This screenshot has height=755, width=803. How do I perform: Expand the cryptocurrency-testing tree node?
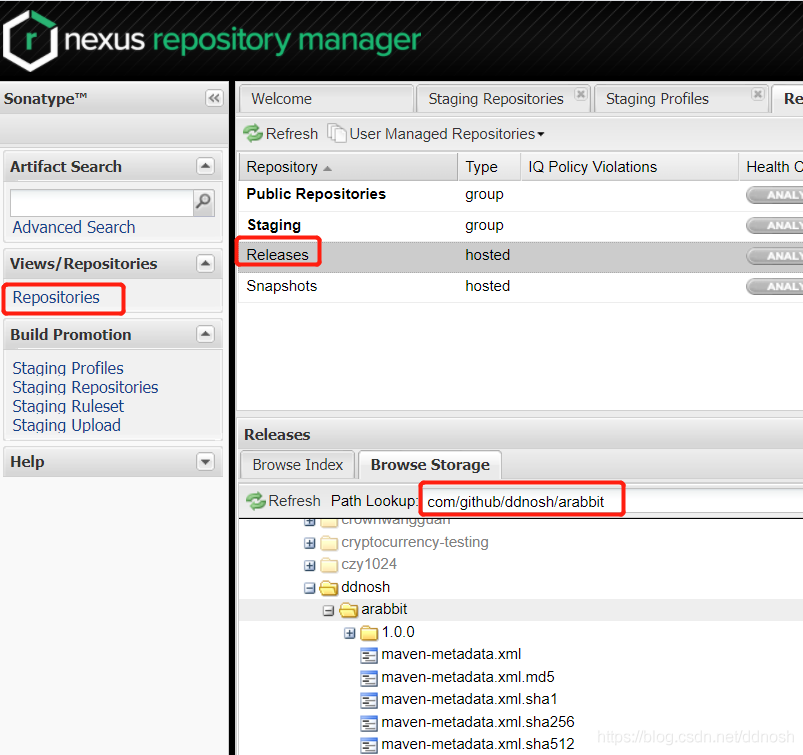pos(309,543)
